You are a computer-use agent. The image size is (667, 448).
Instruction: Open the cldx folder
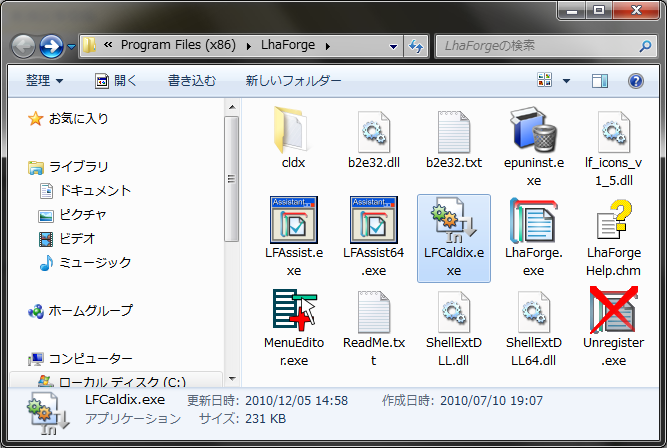pos(293,138)
